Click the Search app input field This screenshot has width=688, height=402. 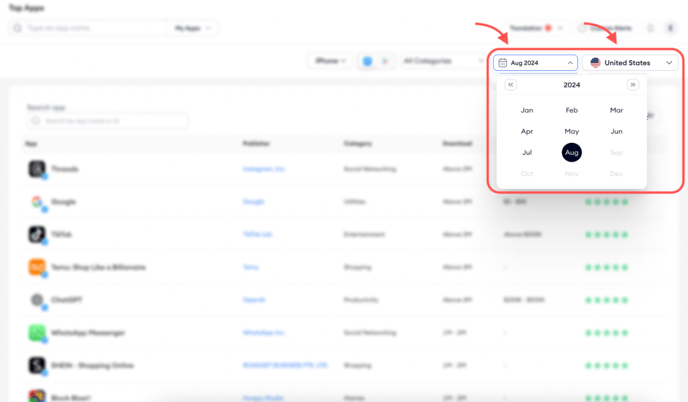tap(108, 121)
